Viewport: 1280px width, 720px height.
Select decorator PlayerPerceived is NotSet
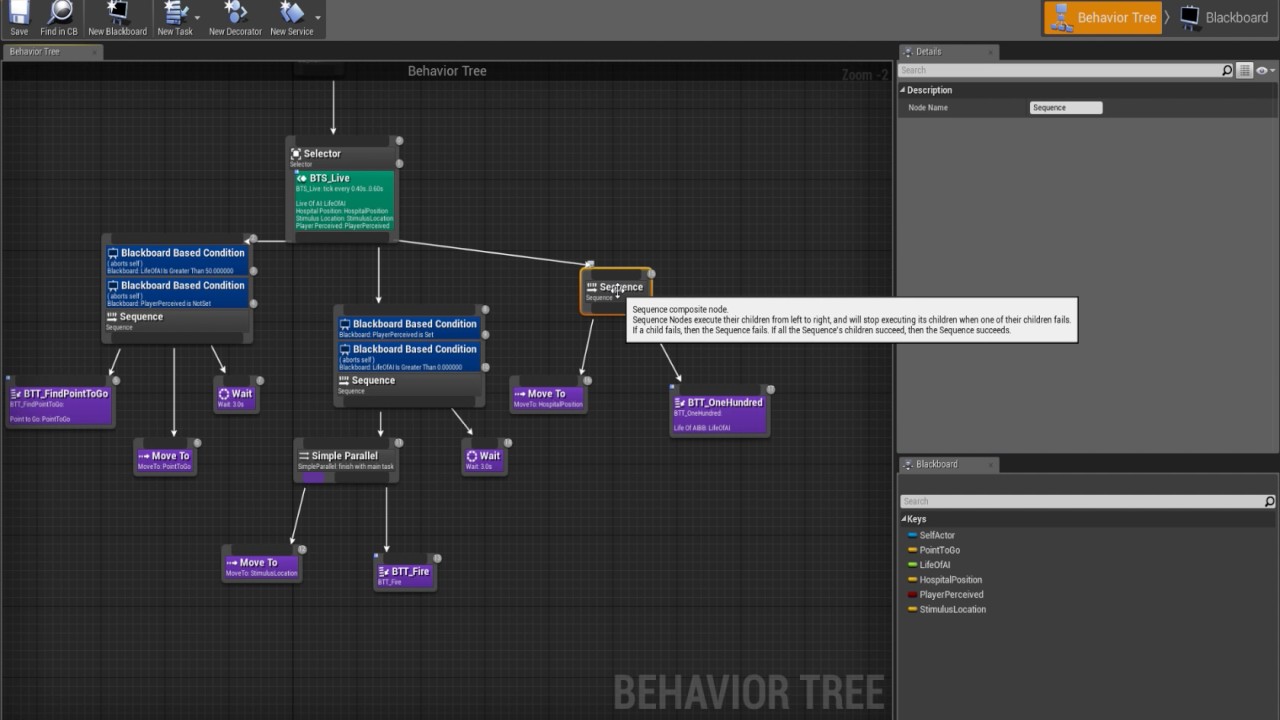178,292
